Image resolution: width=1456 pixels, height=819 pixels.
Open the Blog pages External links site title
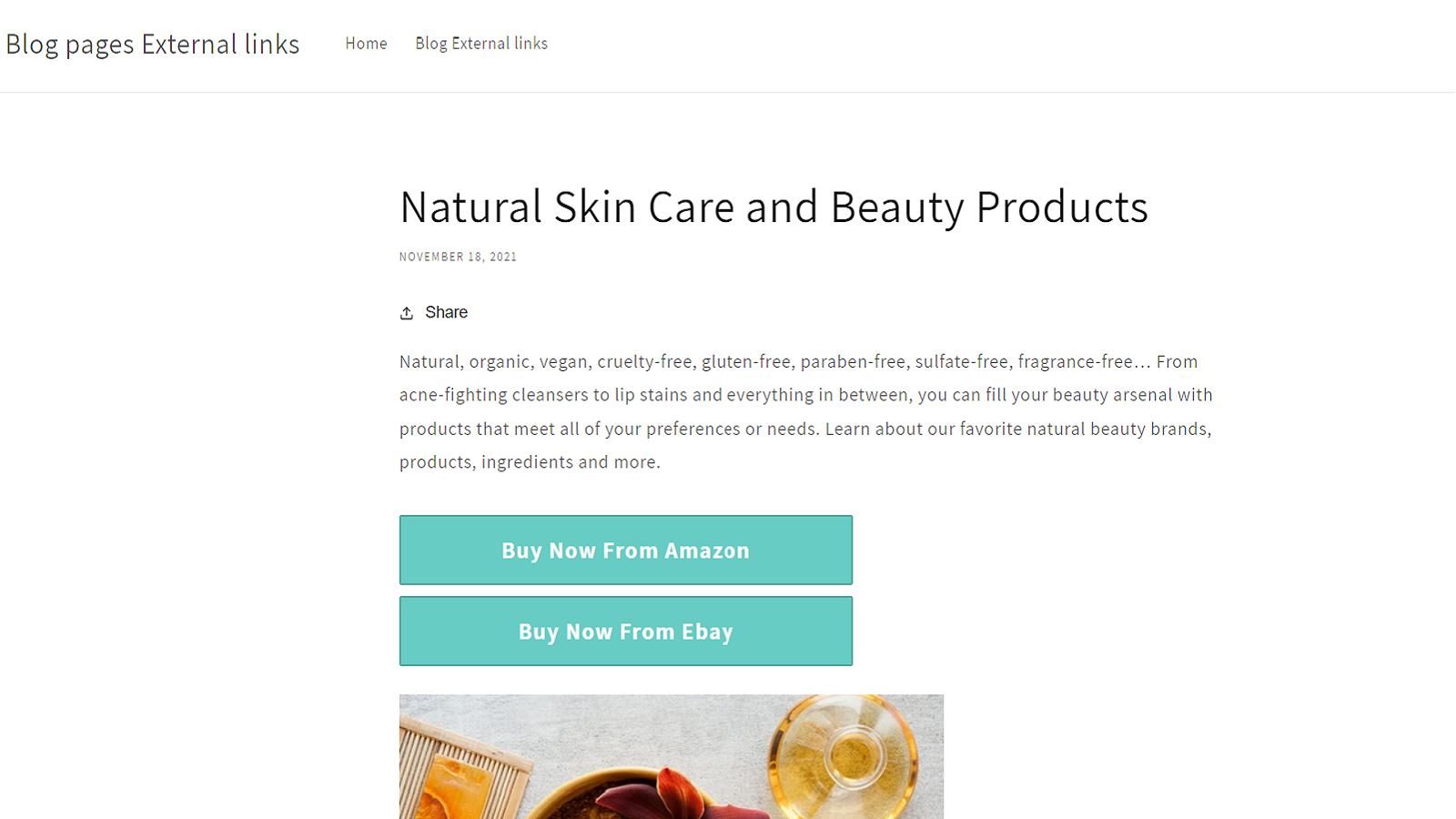click(153, 45)
